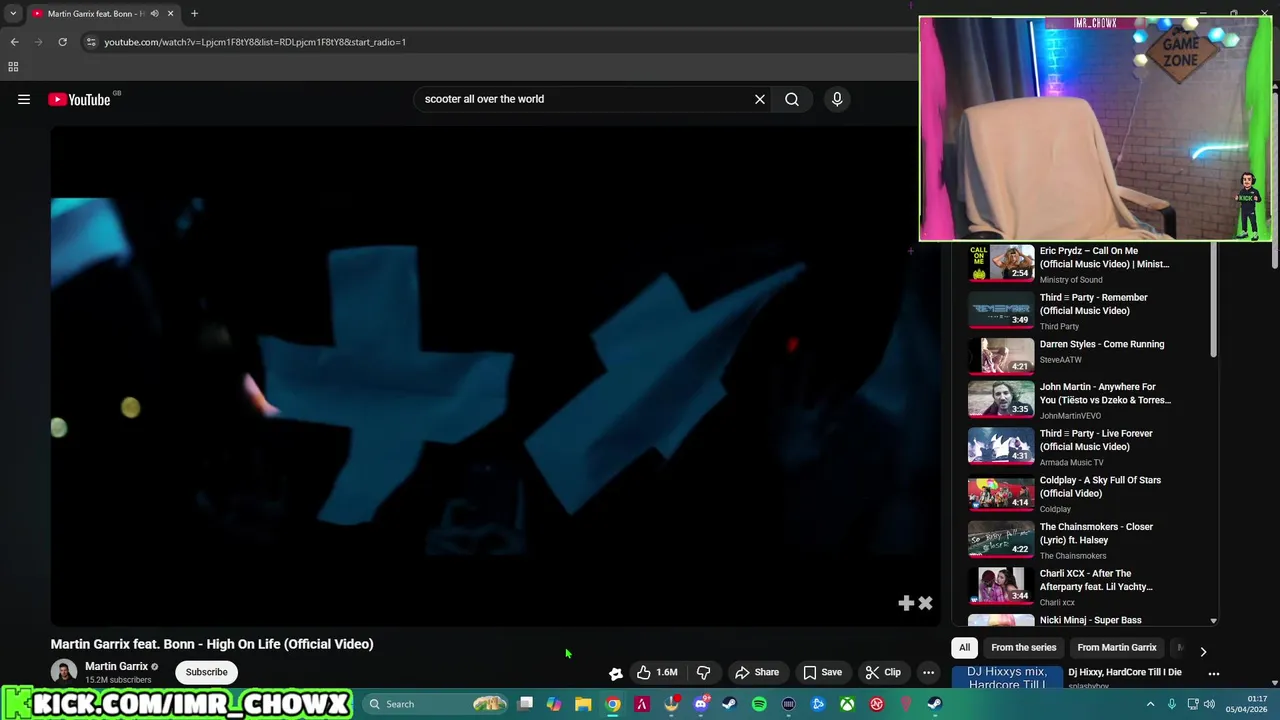
Task: Open the microphone tray icon
Action: (1172, 704)
